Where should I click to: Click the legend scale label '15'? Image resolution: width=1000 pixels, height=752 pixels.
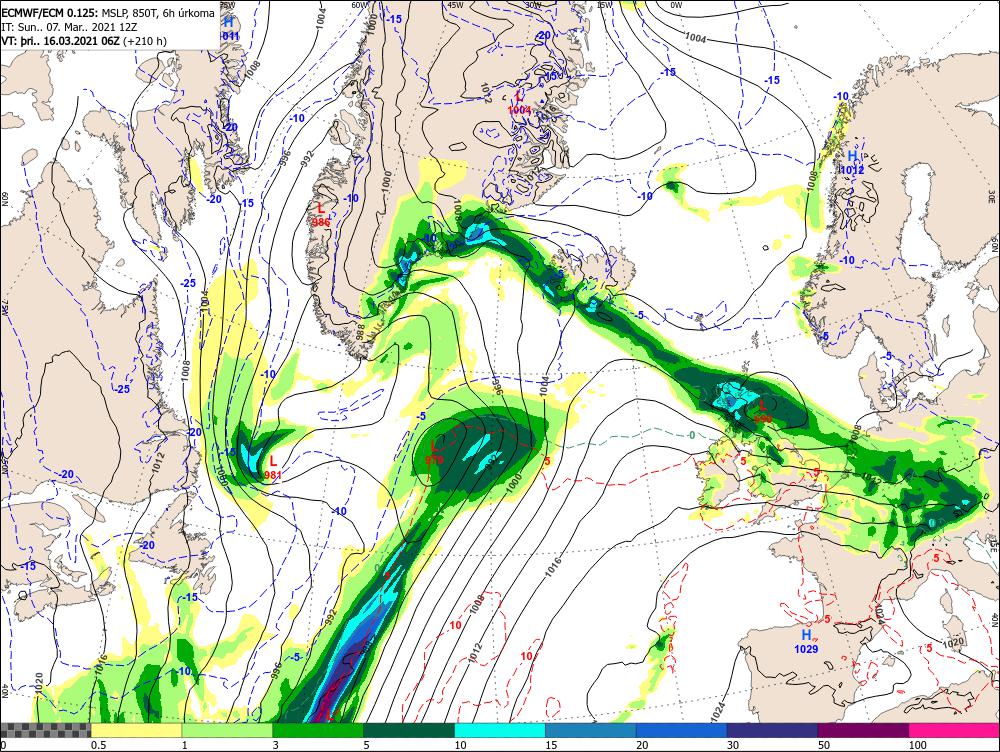(x=551, y=745)
